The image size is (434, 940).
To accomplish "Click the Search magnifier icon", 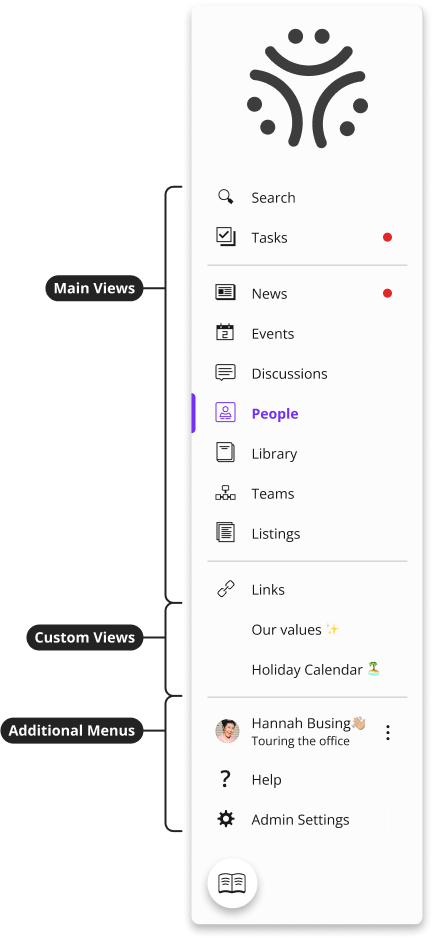I will [225, 197].
